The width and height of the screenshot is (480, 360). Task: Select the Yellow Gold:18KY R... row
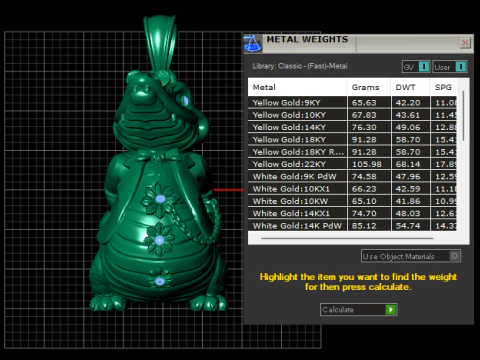click(352, 152)
